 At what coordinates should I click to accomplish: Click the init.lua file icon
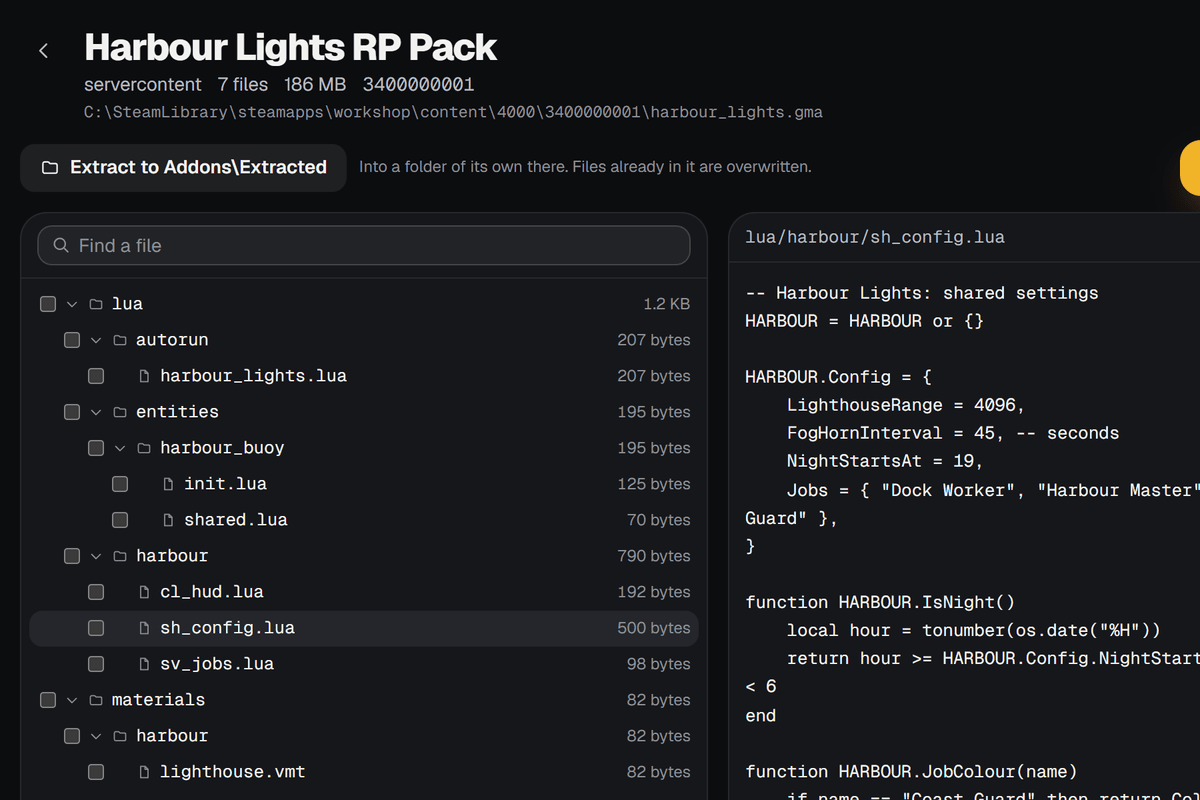coord(168,484)
